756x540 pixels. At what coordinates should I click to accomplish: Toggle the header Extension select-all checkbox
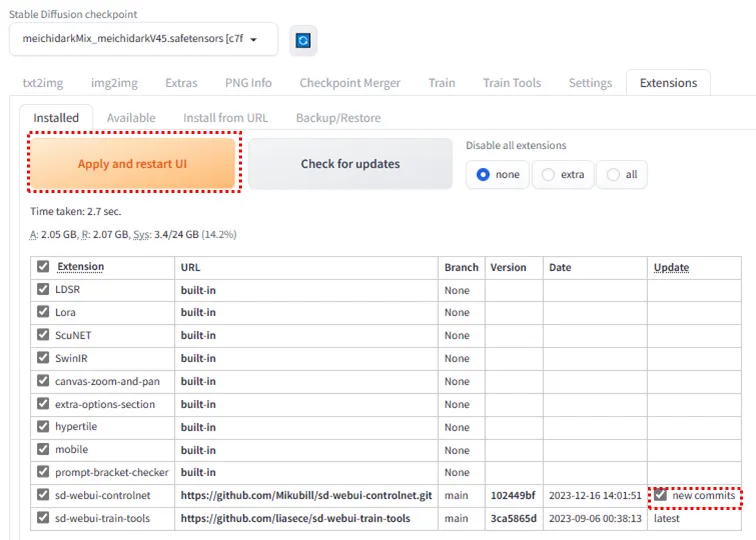pos(43,266)
